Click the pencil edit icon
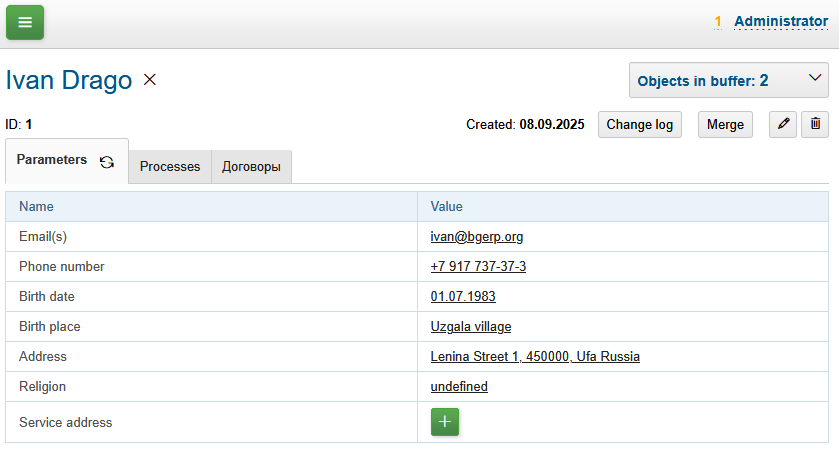839x455 pixels. coord(783,124)
